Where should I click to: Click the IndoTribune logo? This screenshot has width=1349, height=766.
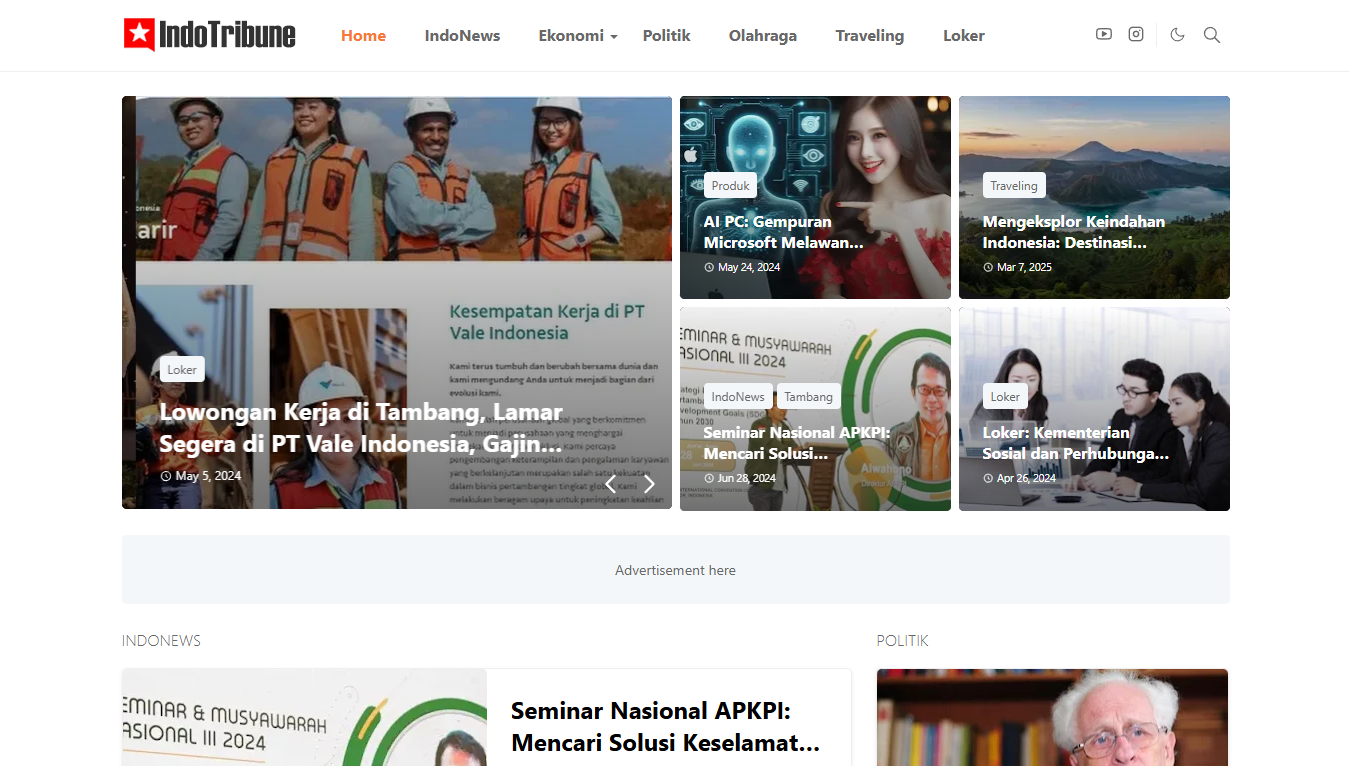click(x=210, y=35)
